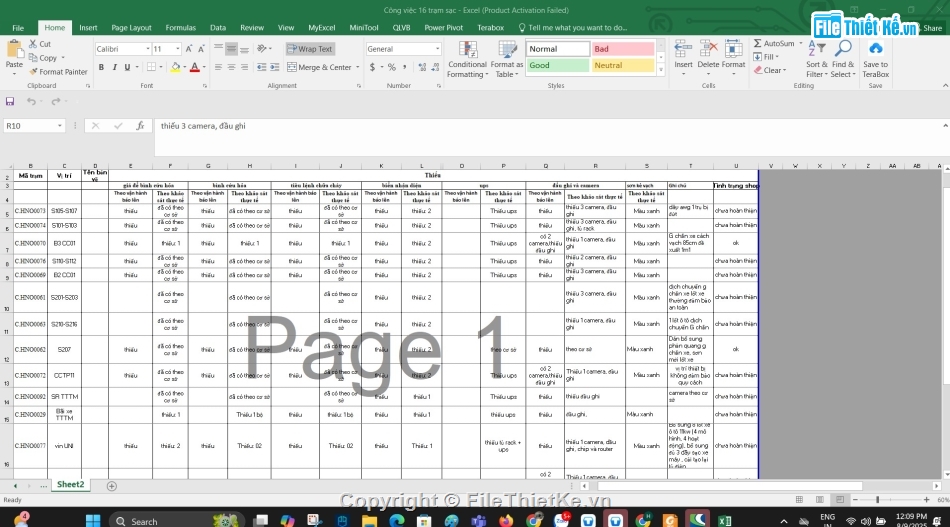Click Sort & Filter icon
The image size is (950, 527).
pyautogui.click(x=816, y=49)
